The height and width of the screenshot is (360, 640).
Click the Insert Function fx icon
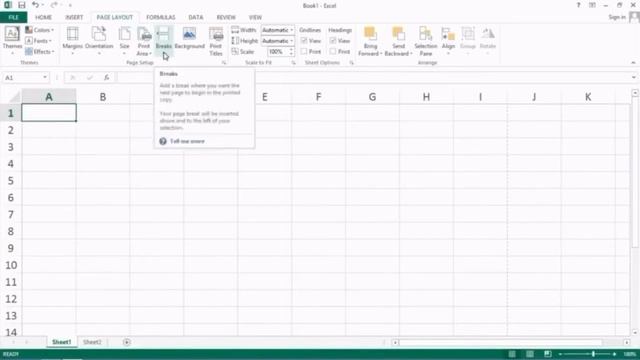pyautogui.click(x=107, y=77)
